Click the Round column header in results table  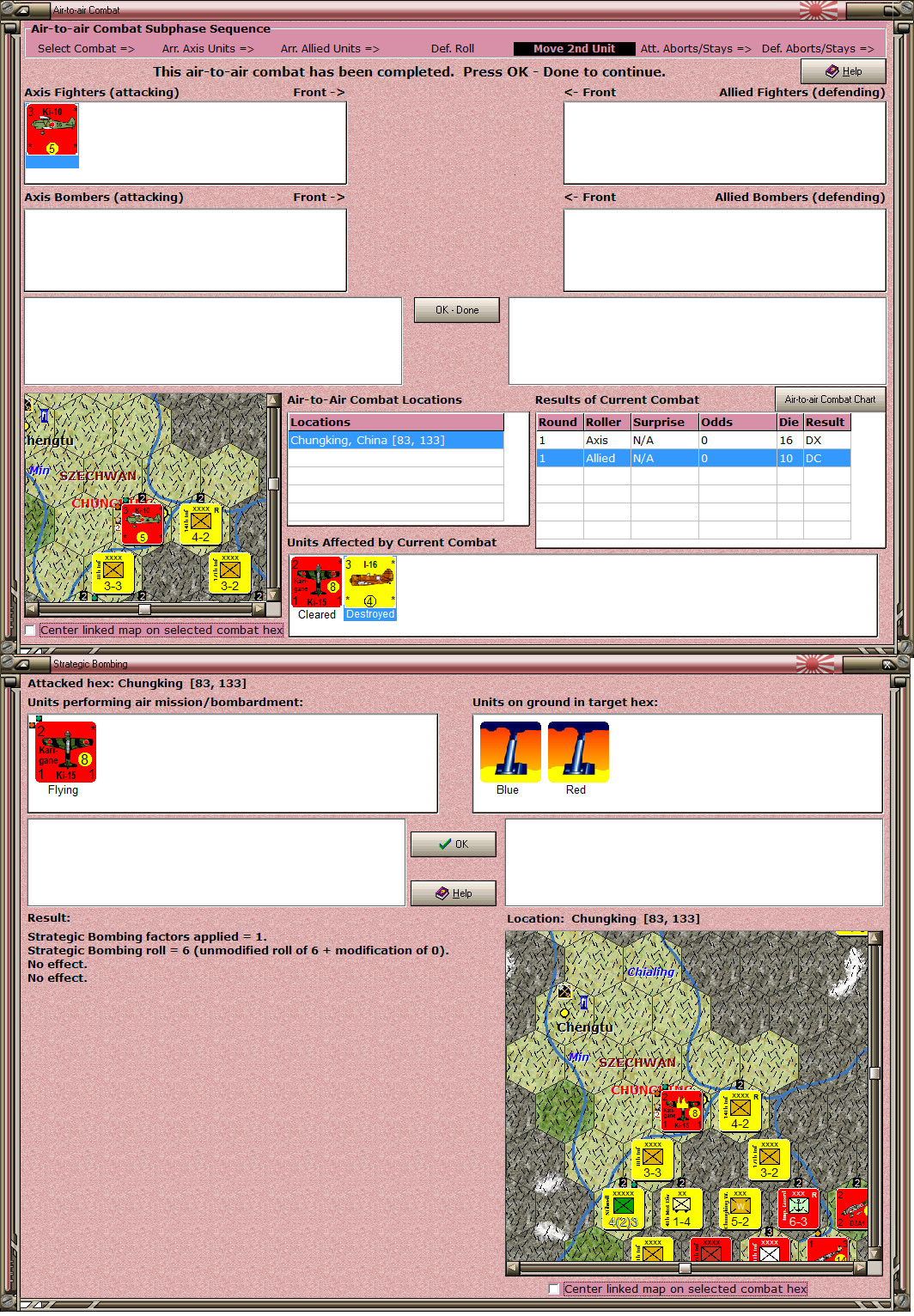(x=559, y=423)
